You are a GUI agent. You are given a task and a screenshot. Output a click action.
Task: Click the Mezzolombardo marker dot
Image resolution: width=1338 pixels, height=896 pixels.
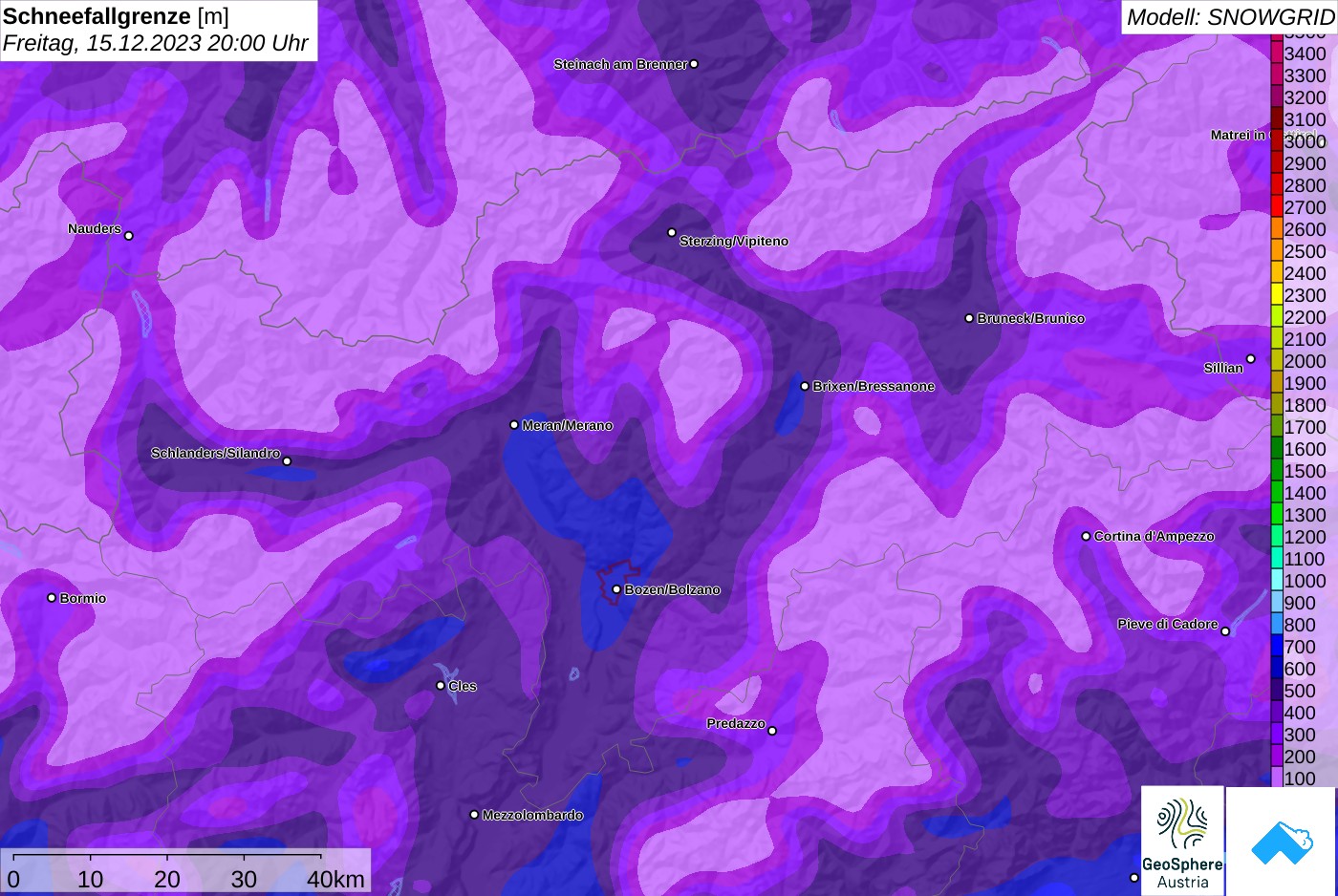click(474, 815)
